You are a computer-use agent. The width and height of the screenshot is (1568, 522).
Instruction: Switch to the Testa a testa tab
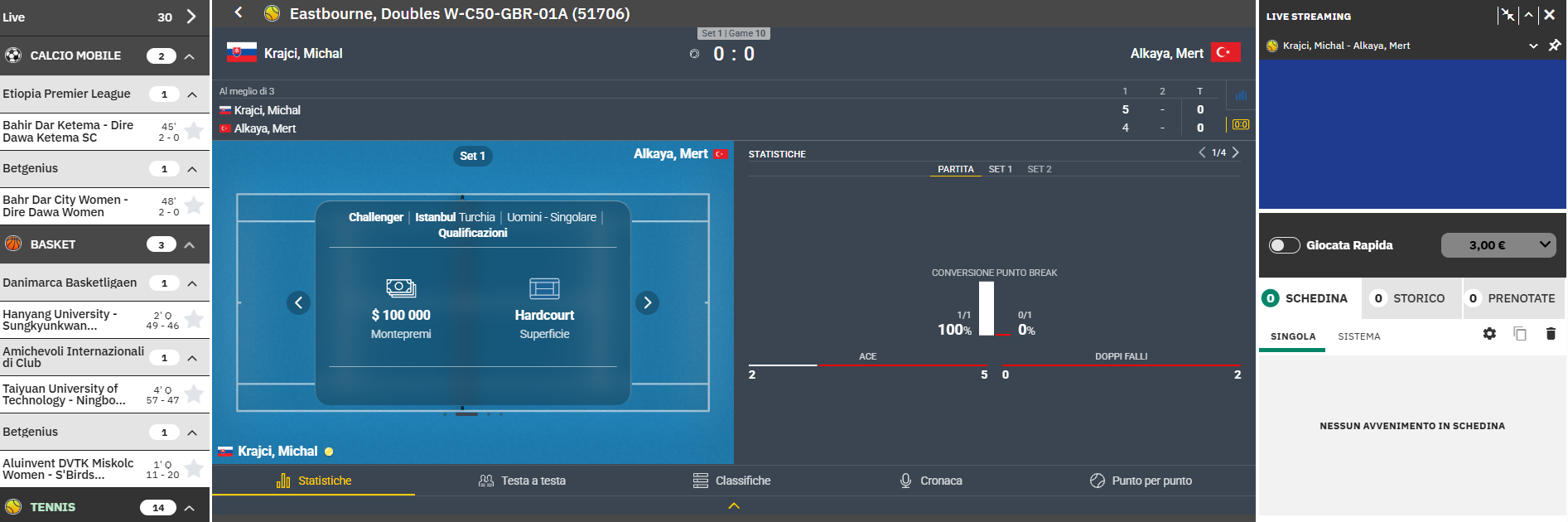coord(523,481)
